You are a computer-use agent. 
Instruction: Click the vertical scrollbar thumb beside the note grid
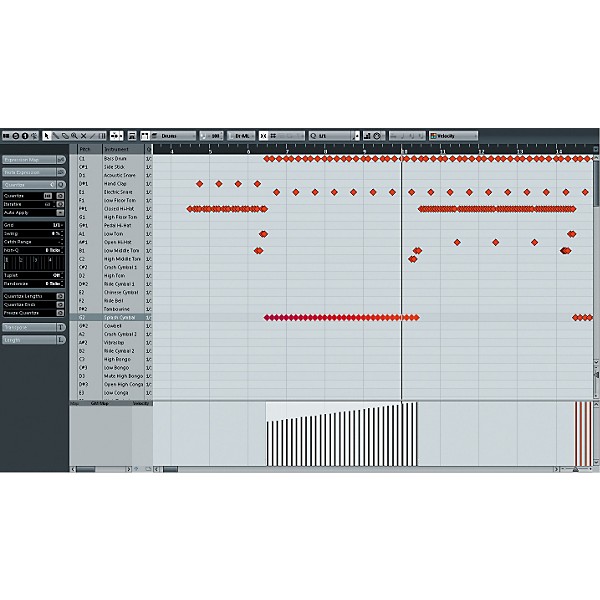click(x=596, y=183)
